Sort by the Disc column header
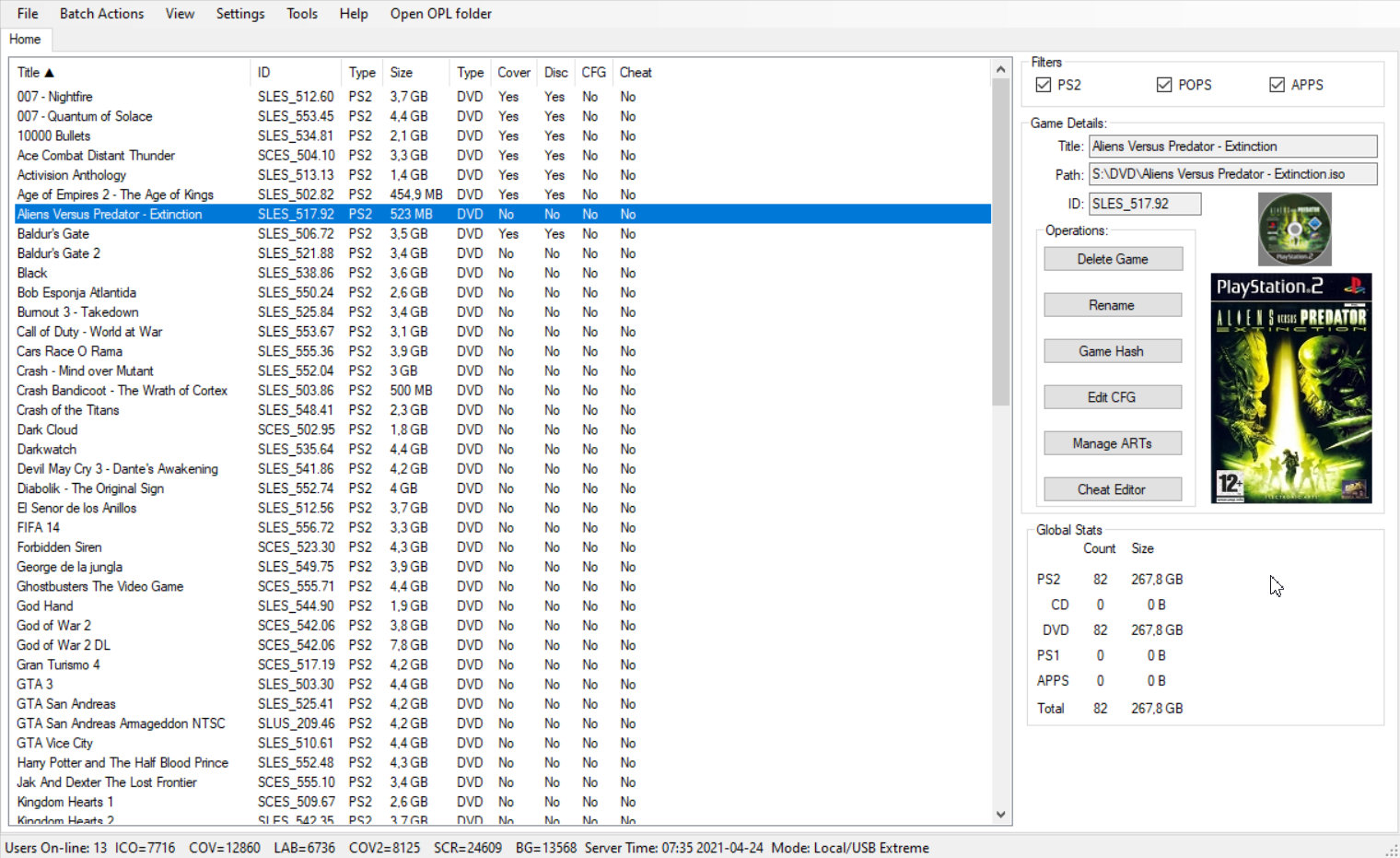This screenshot has height=858, width=1400. point(556,72)
